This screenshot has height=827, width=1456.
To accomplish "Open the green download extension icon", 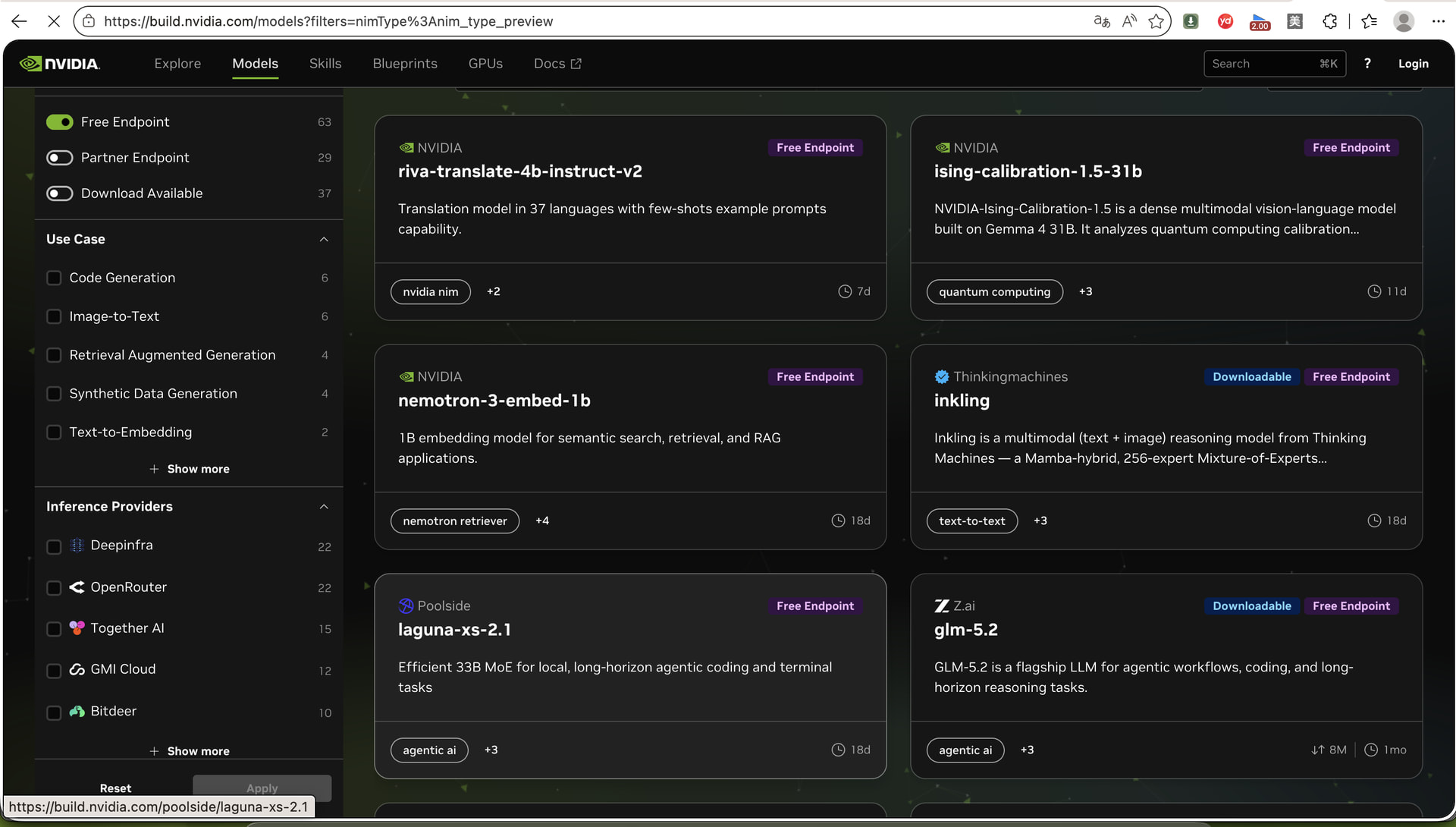I will [x=1191, y=21].
